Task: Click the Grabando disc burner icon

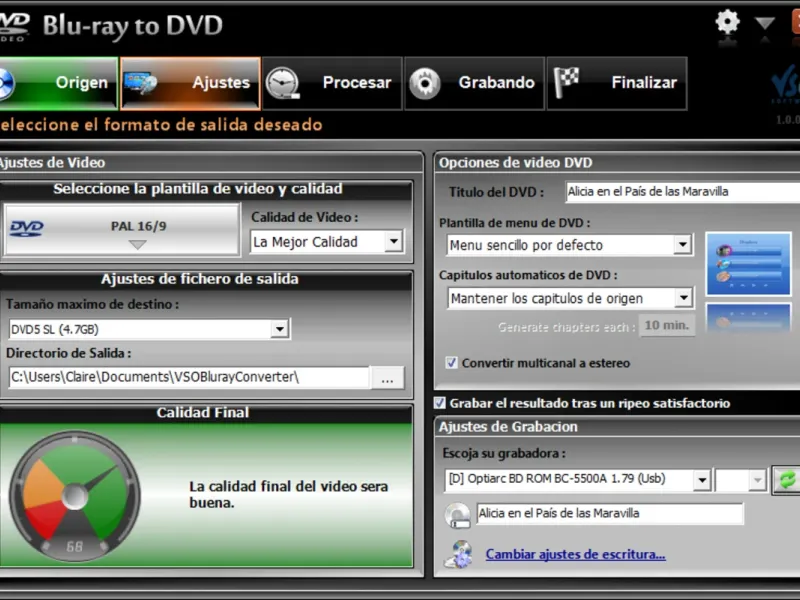Action: (424, 83)
